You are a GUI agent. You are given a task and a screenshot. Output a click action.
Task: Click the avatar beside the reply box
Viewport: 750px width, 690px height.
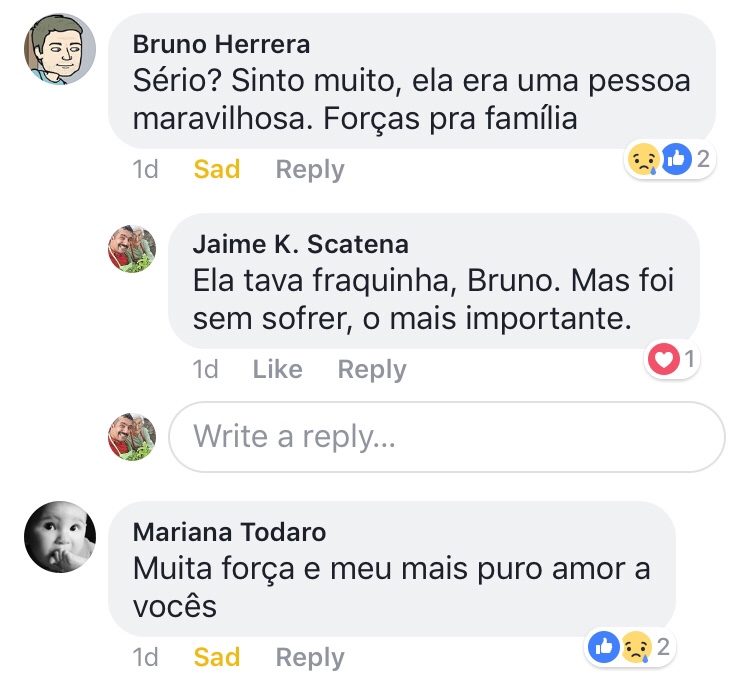click(x=132, y=437)
